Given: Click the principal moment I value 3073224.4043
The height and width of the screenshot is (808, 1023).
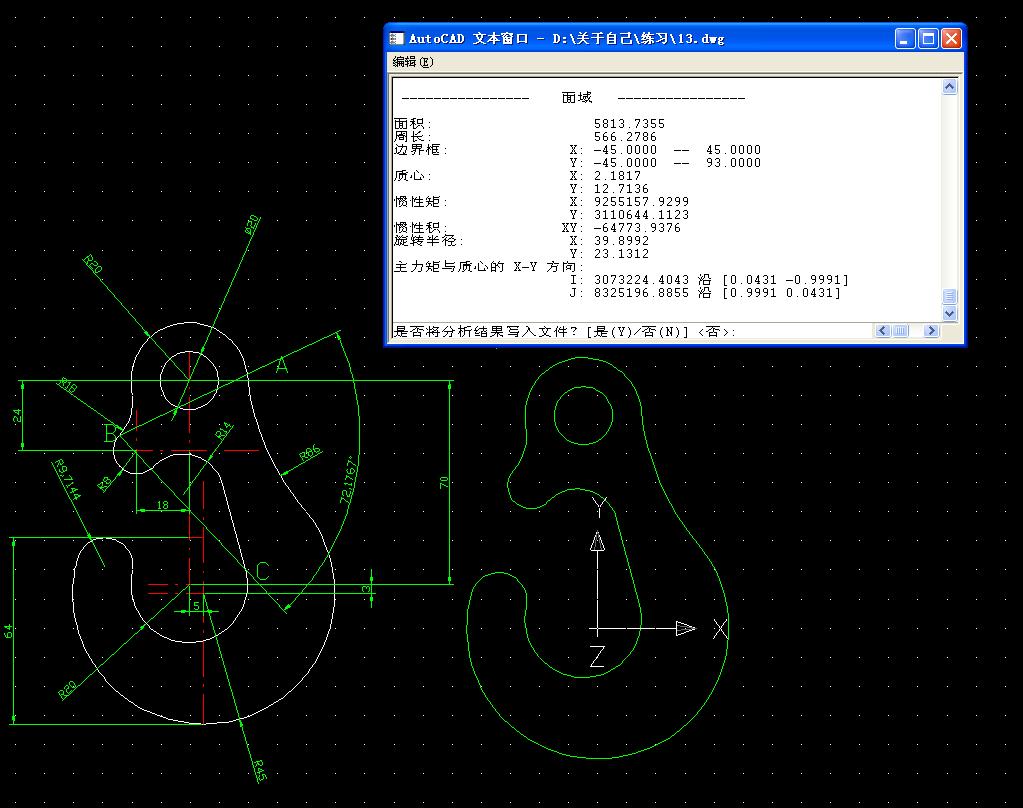Looking at the screenshot, I should coord(641,280).
